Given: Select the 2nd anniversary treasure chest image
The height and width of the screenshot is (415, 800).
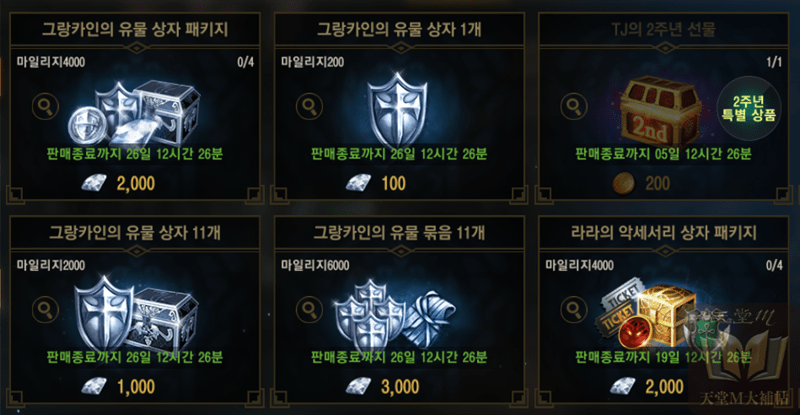Looking at the screenshot, I should click(661, 111).
